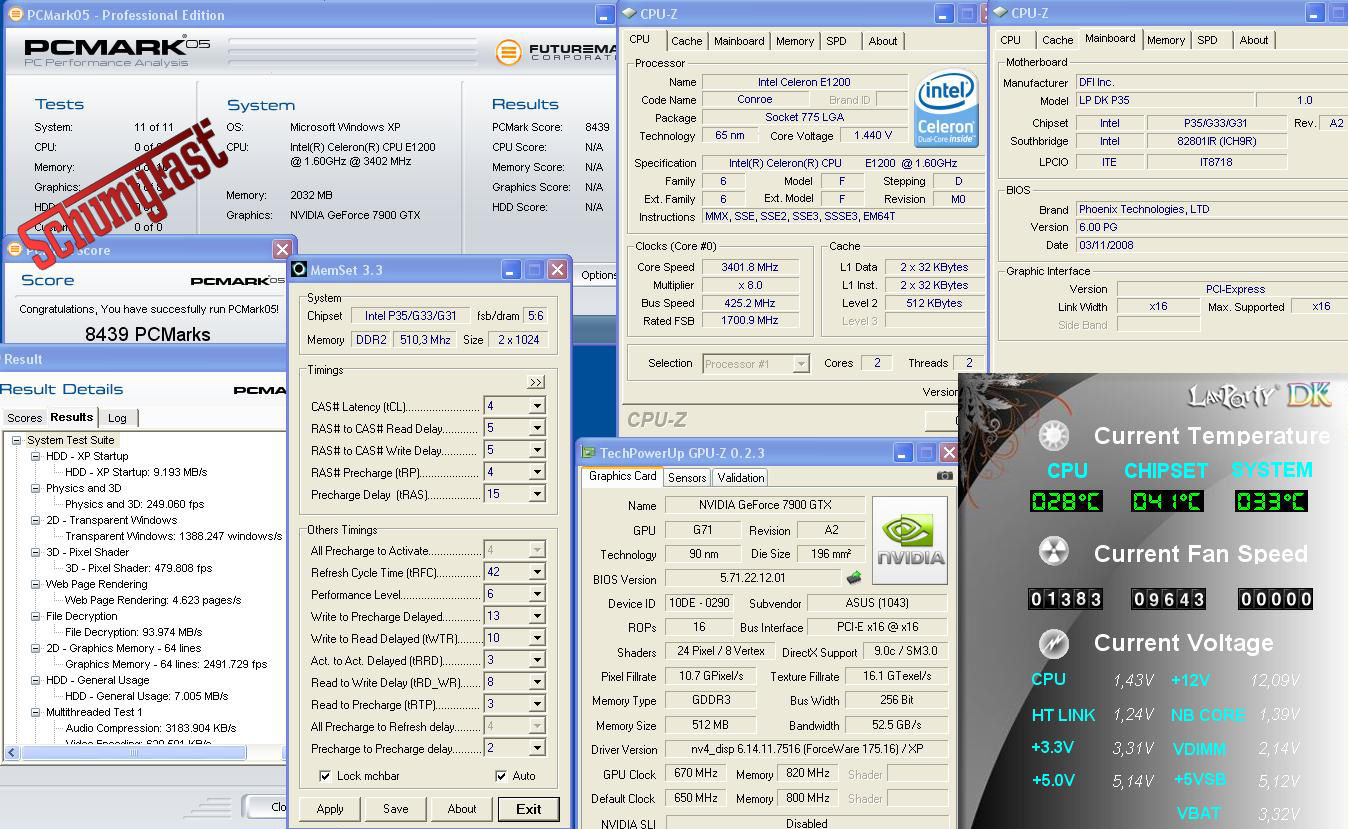Viewport: 1348px width, 829px height.
Task: Switch to GPU-Z Sensors tab
Action: pos(687,478)
